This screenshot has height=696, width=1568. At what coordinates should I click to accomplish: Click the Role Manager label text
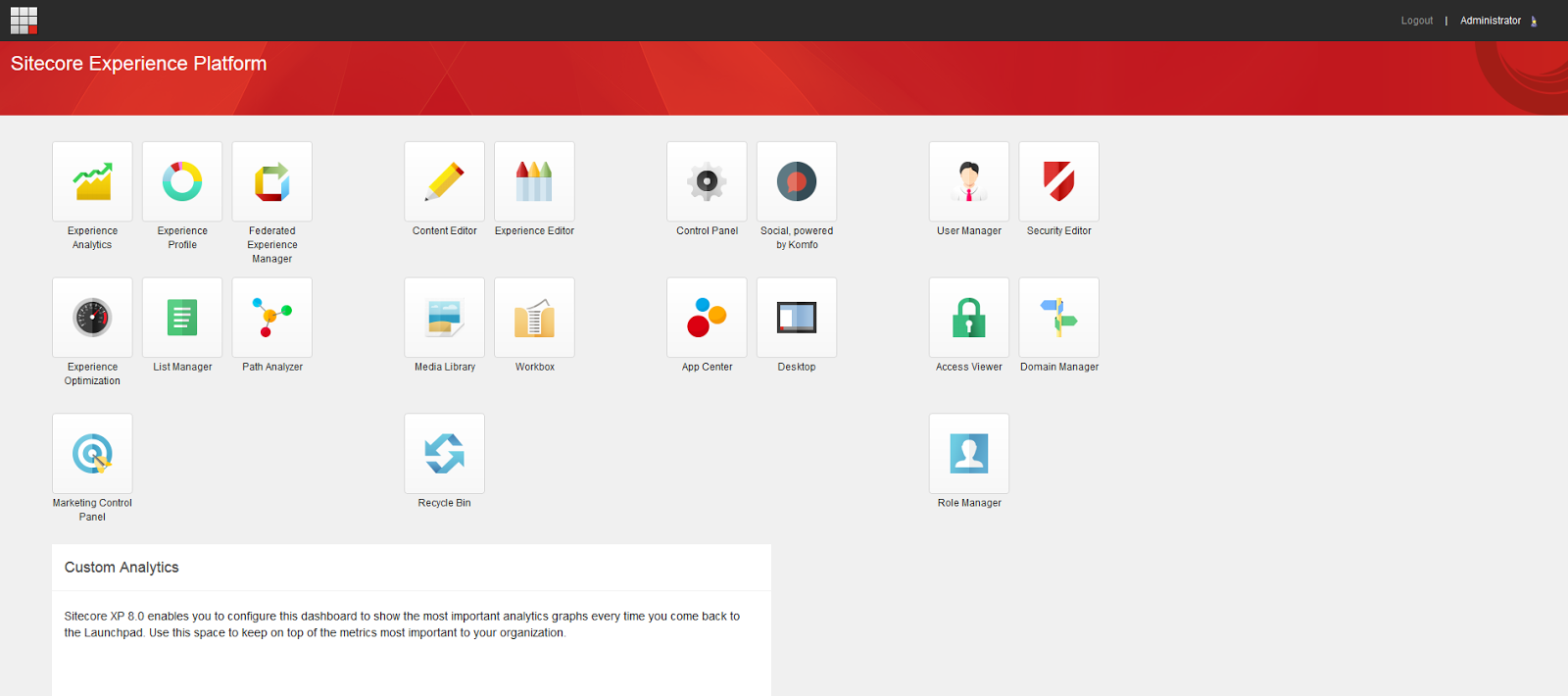tap(969, 503)
